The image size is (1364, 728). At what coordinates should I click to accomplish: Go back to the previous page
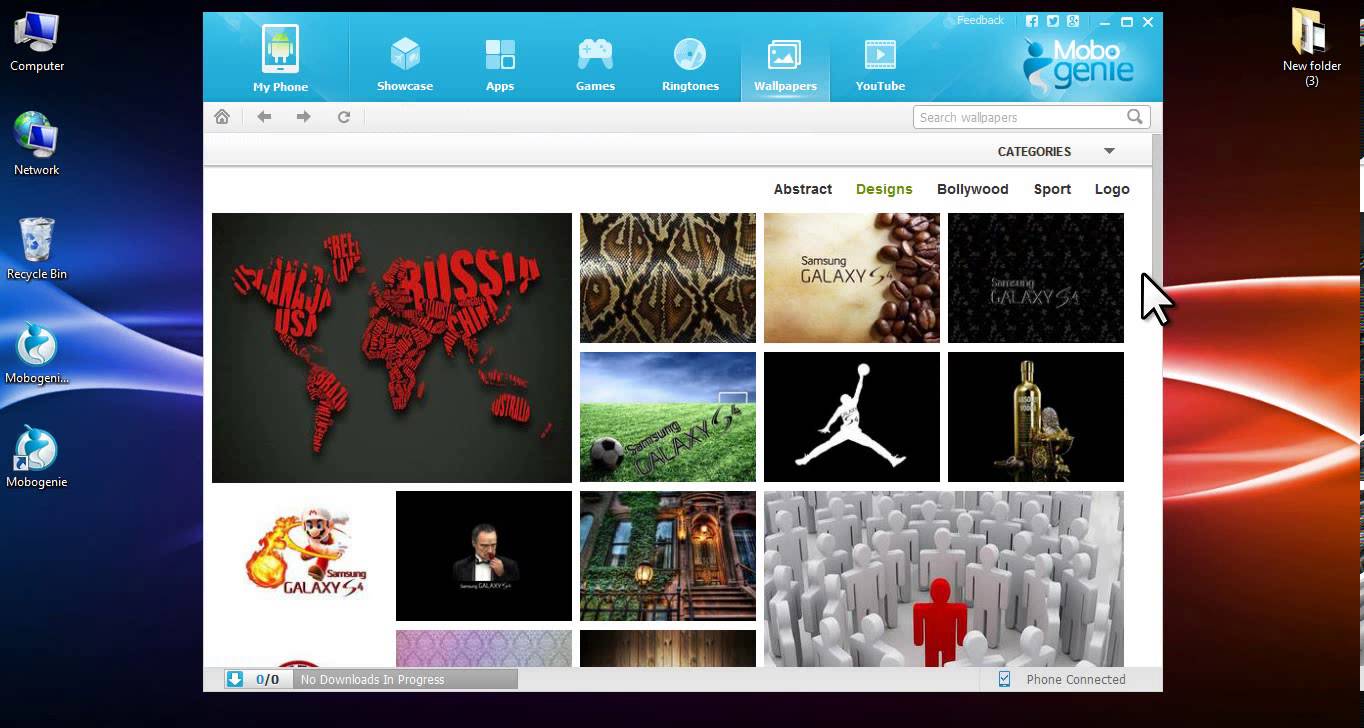click(x=264, y=117)
